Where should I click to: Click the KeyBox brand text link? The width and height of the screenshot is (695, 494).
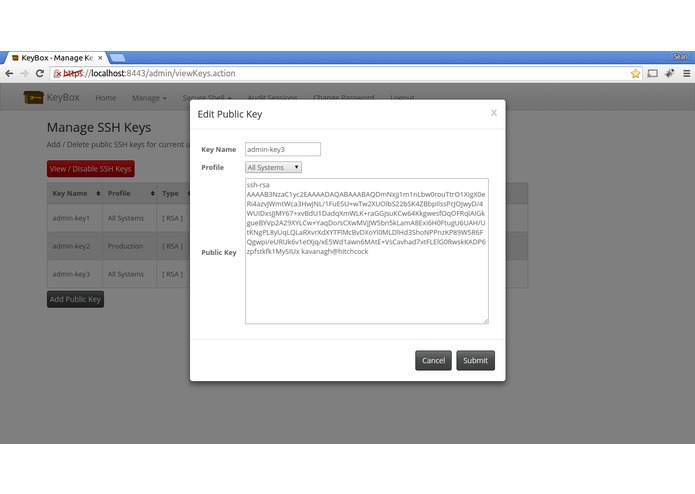click(63, 97)
